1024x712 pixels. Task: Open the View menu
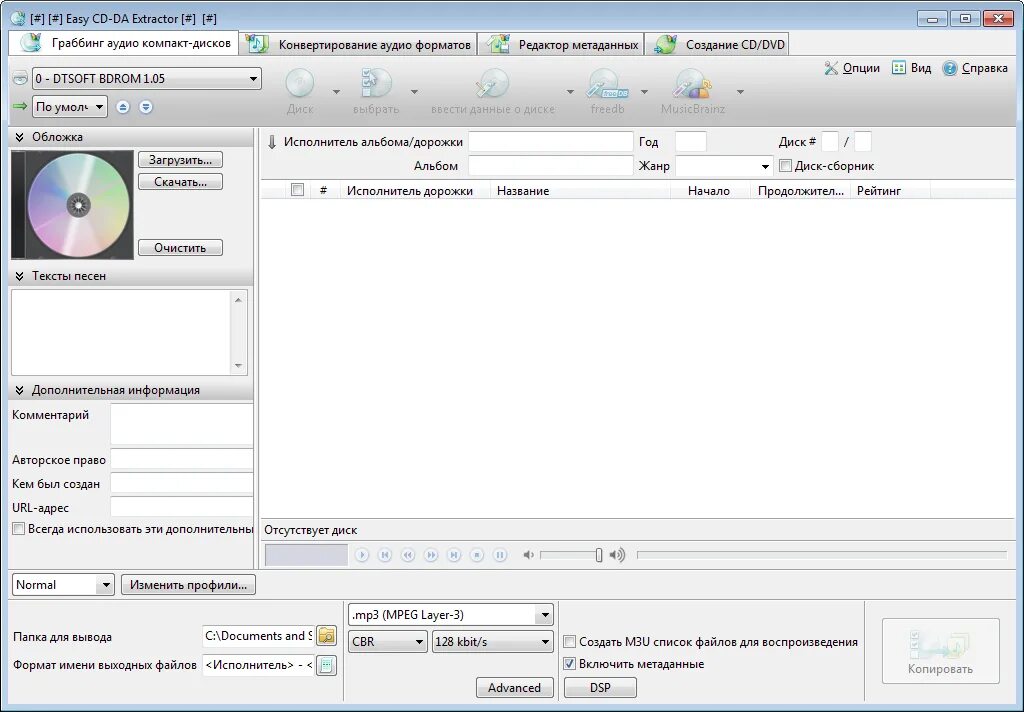pos(912,68)
